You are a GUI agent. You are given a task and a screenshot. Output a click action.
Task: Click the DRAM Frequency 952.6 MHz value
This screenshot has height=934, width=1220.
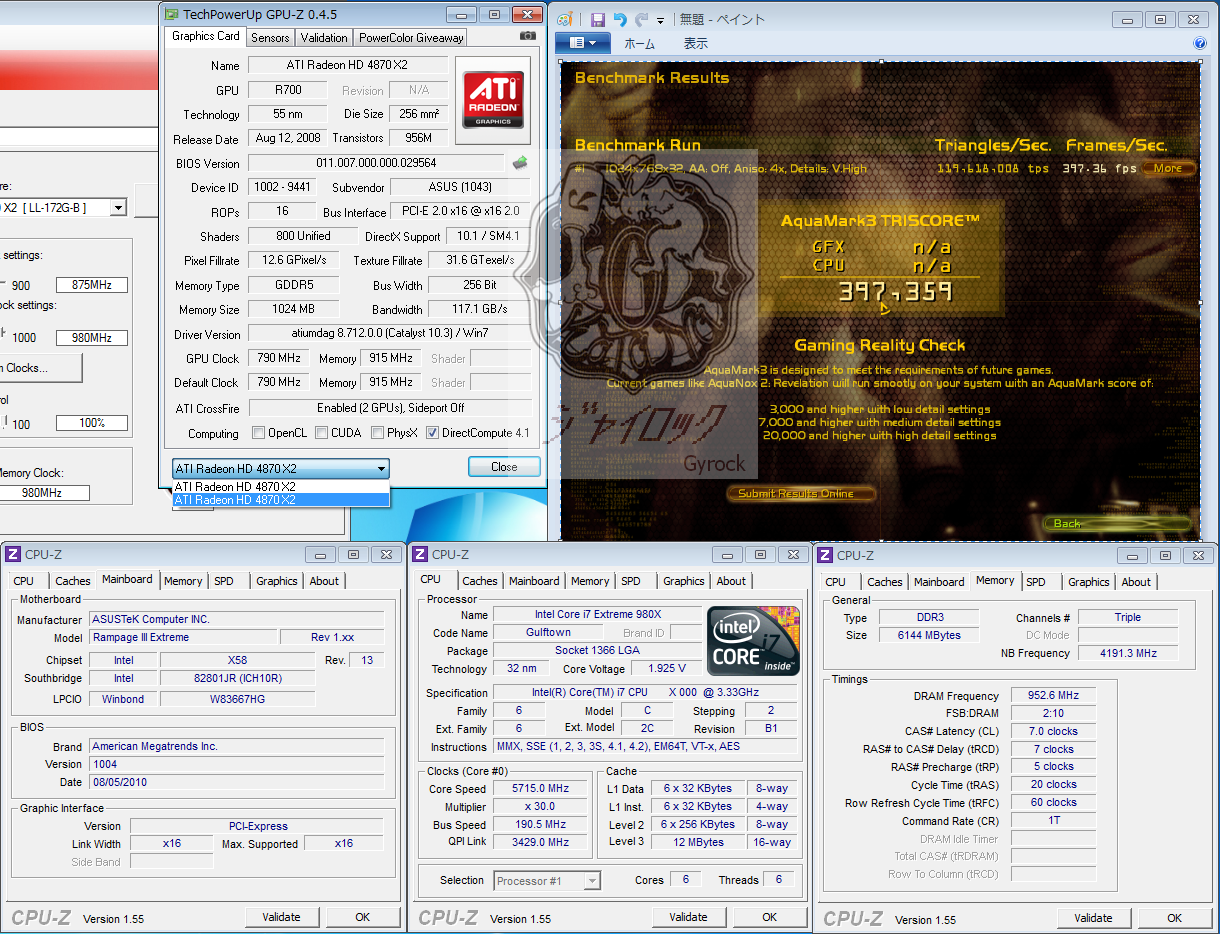pos(1053,696)
